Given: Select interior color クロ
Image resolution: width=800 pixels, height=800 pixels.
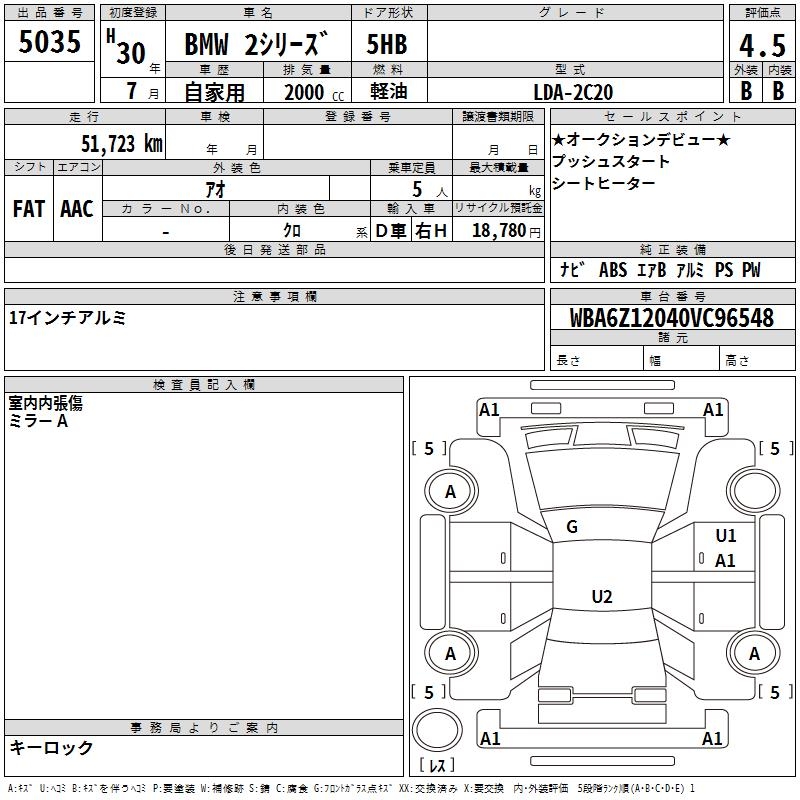Looking at the screenshot, I should coord(292,231).
